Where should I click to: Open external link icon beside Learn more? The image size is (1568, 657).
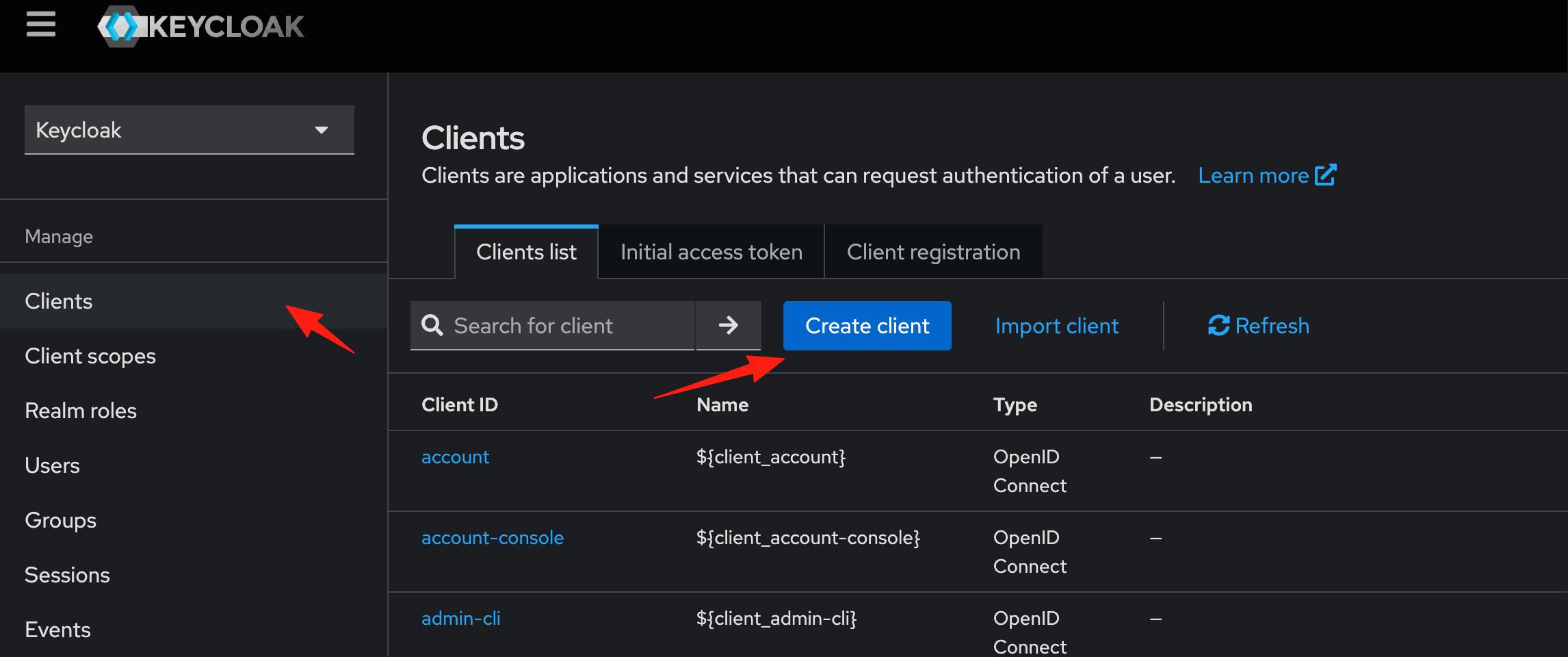[x=1326, y=175]
